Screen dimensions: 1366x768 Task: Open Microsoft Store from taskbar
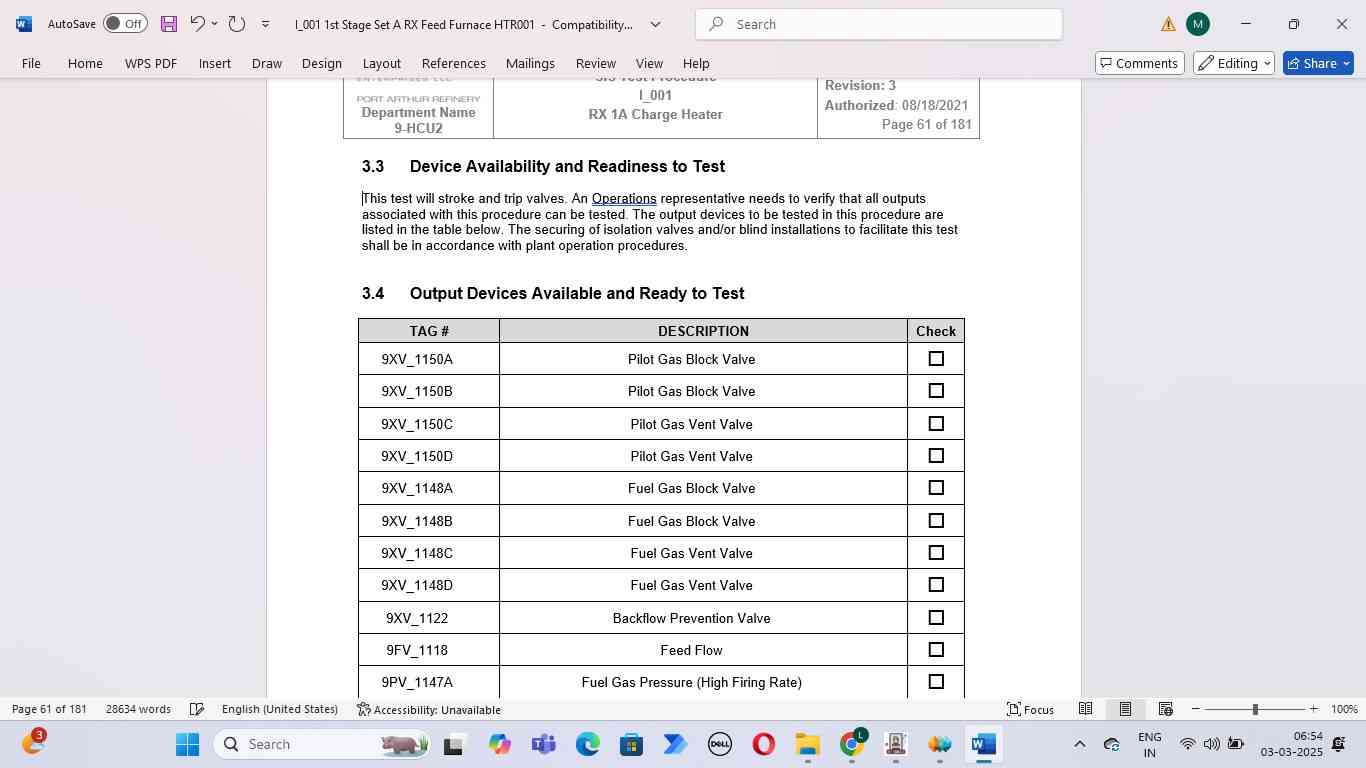[x=631, y=744]
